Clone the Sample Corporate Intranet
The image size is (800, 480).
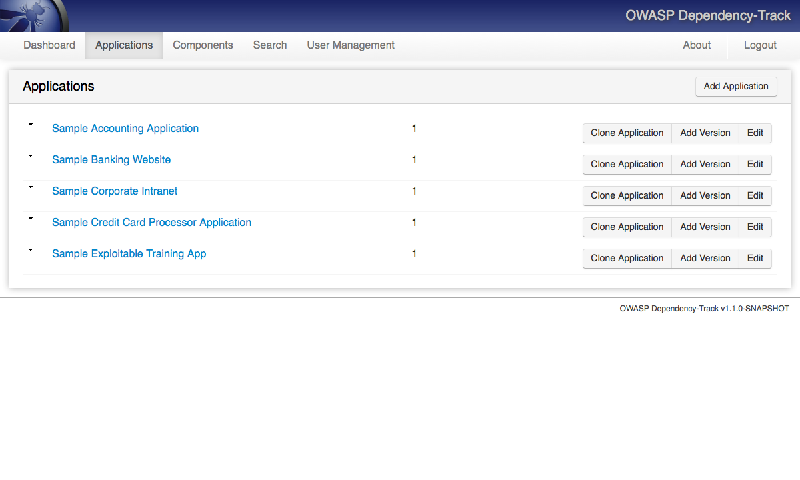[x=627, y=195]
